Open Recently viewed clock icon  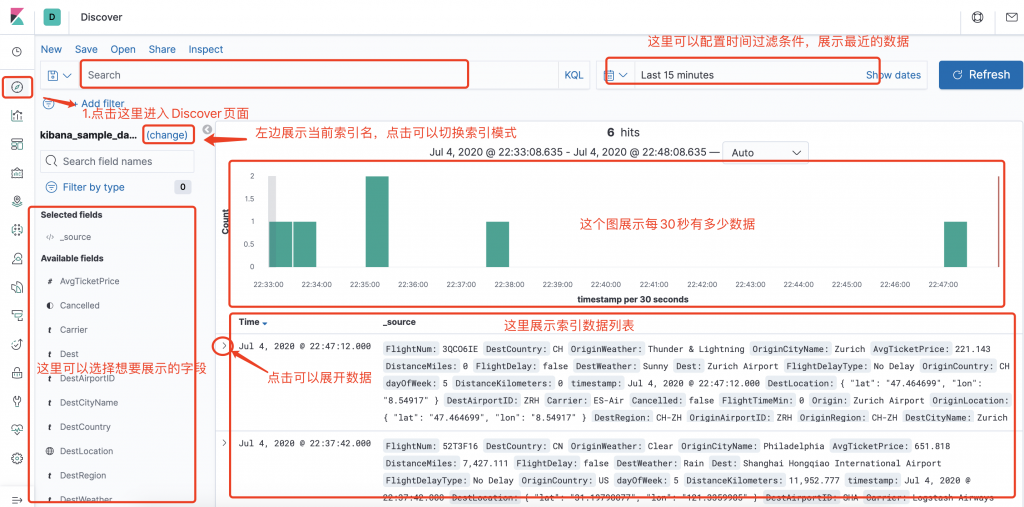pos(17,52)
